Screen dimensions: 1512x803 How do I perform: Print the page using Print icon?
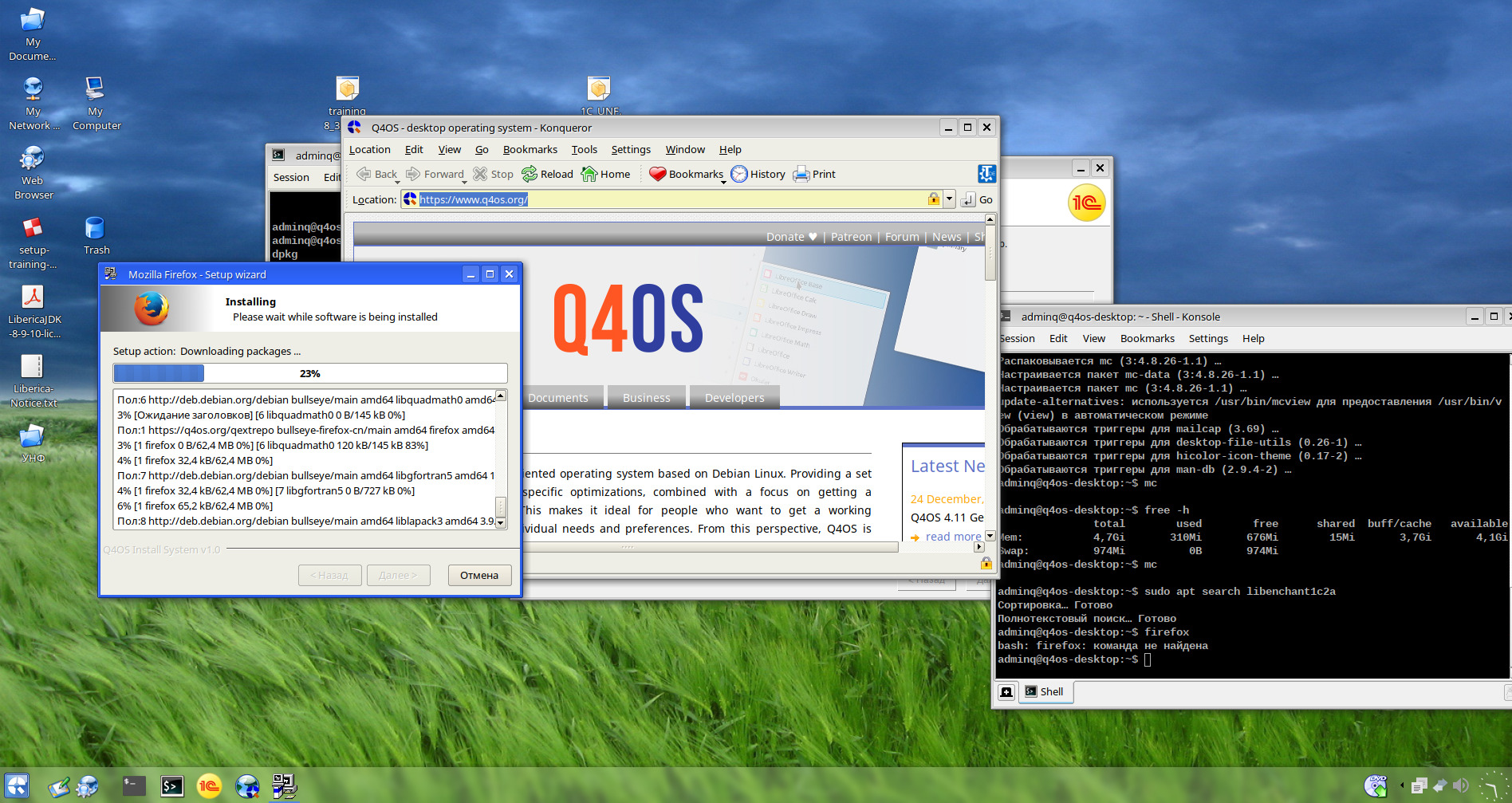click(801, 174)
